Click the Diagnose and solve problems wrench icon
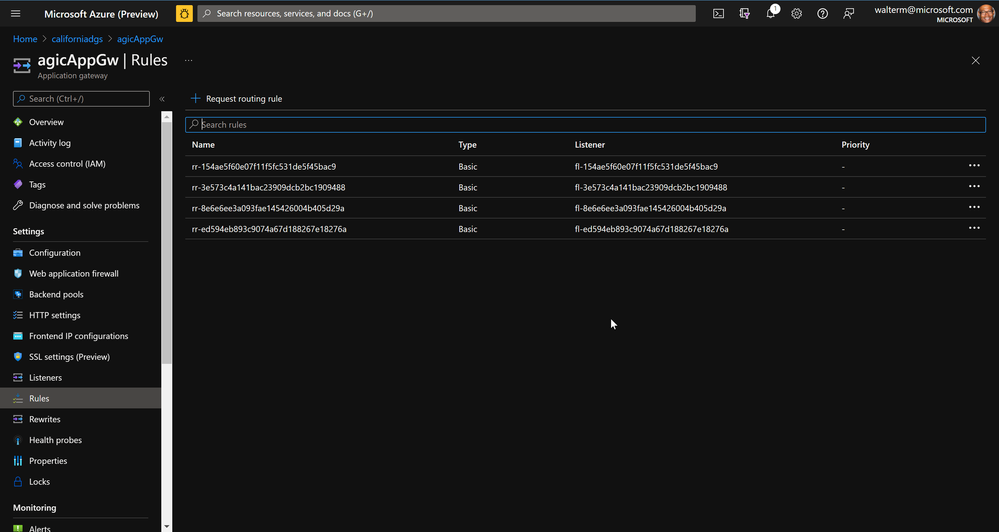The image size is (999, 532). (x=18, y=205)
